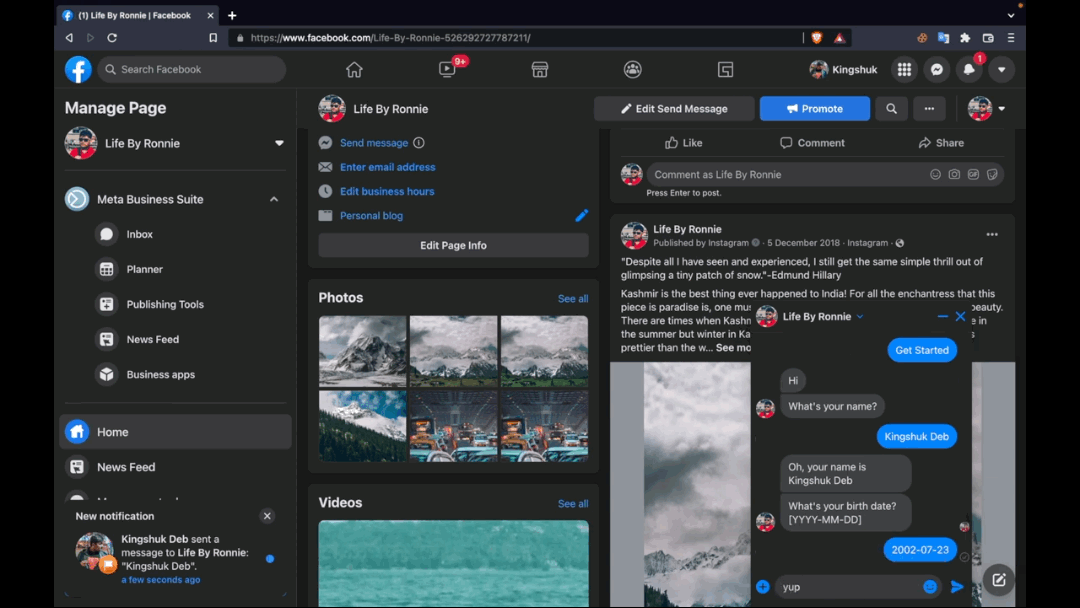Go to the Home feed icon in top navigation
This screenshot has width=1080, height=608.
(354, 70)
